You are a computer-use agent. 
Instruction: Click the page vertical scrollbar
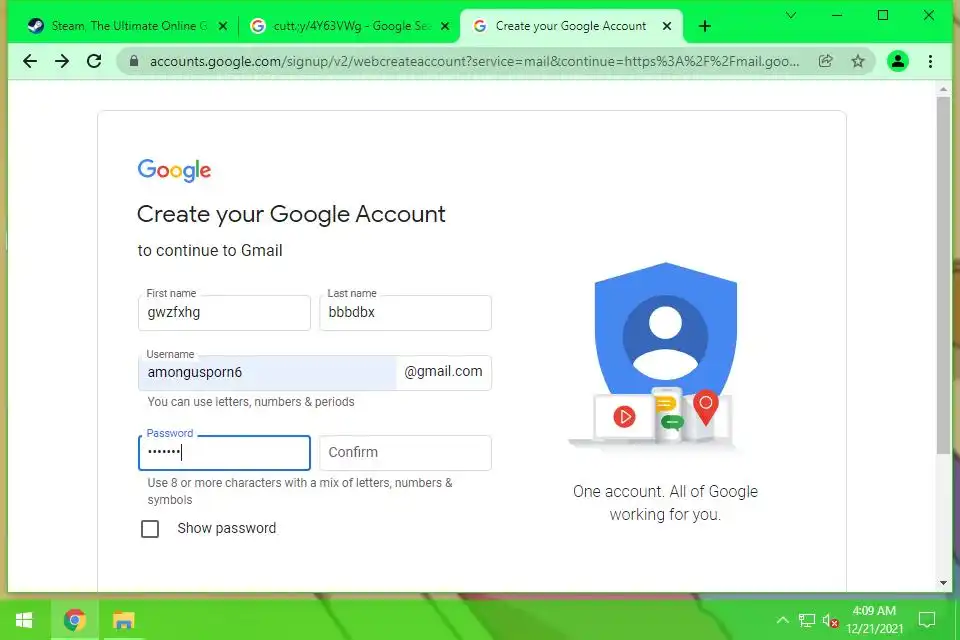coord(943,276)
